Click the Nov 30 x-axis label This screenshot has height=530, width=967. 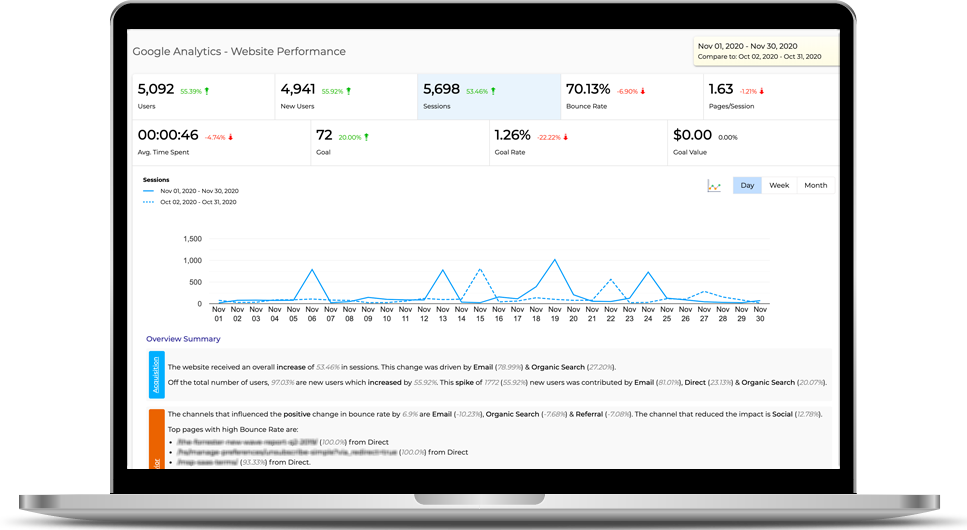point(760,314)
